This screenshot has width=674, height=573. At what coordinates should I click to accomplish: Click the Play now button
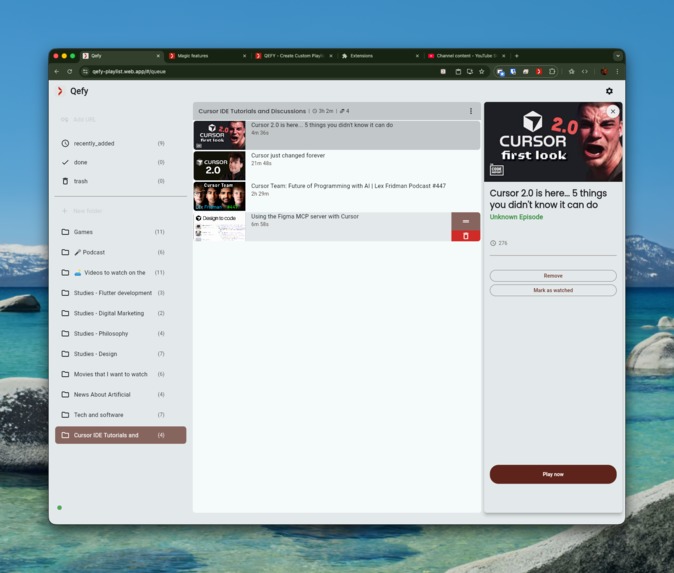click(x=553, y=474)
